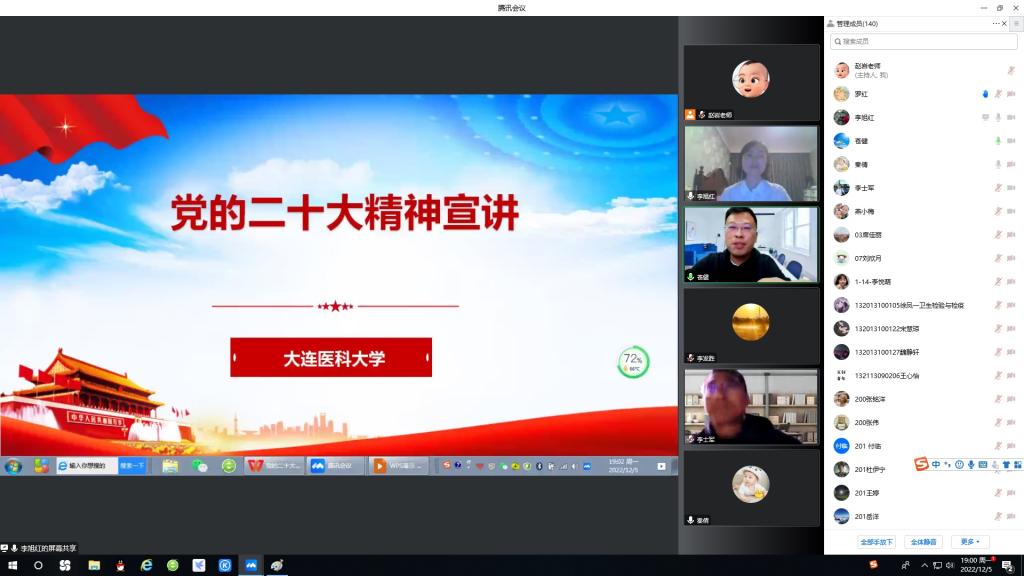Toggle 罗红's camera icon
The image size is (1024, 576).
[x=1011, y=94]
